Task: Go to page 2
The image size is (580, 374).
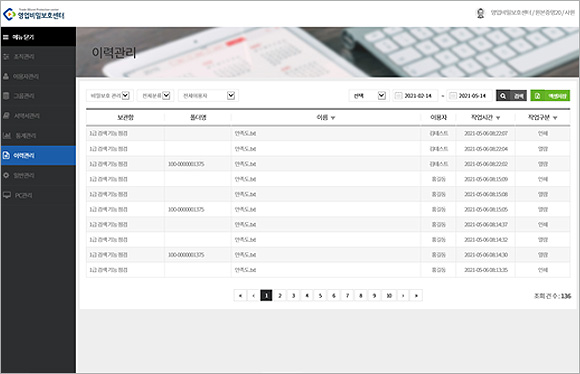Action: (280, 296)
